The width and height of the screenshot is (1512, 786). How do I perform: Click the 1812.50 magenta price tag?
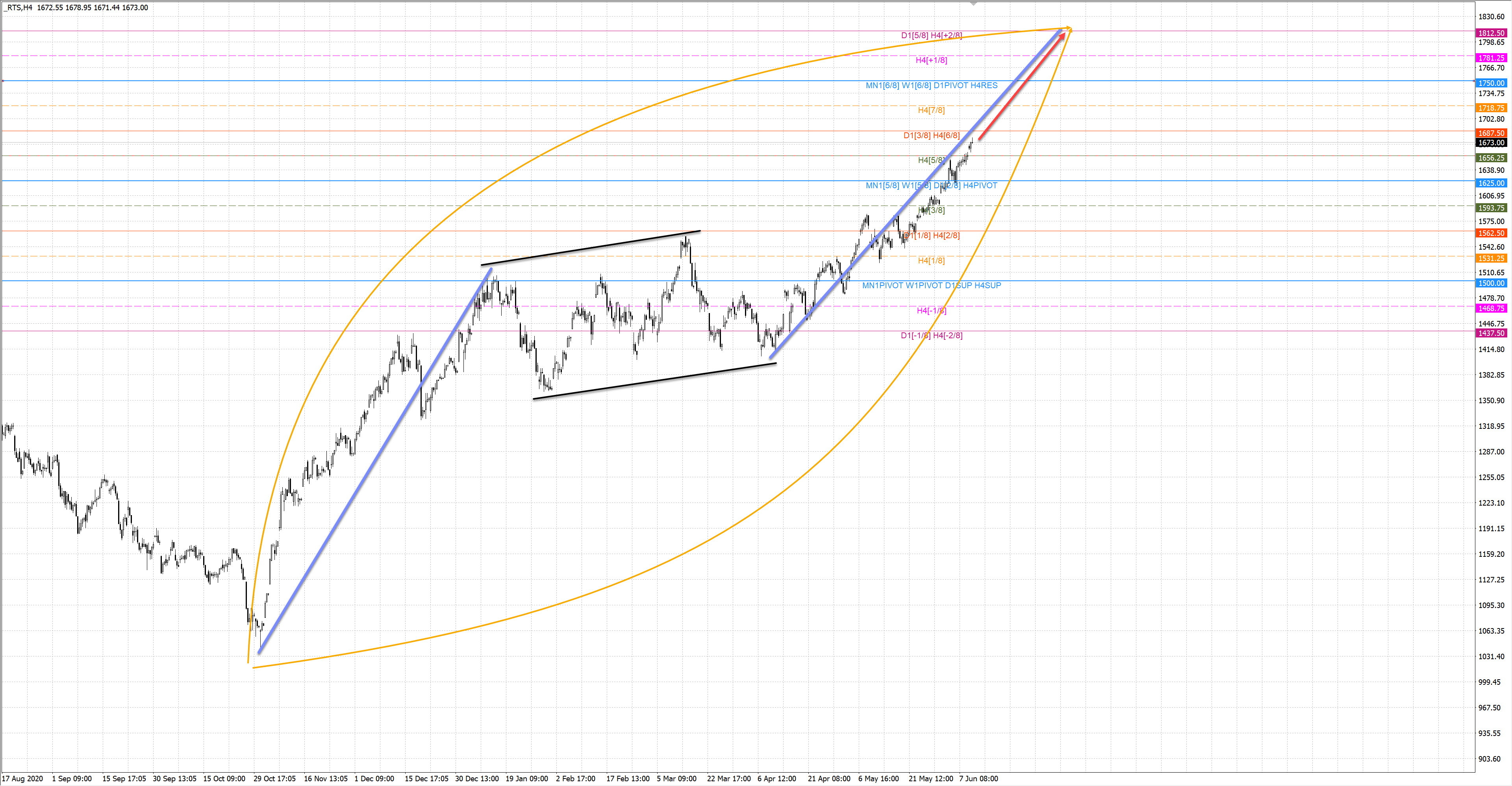pyautogui.click(x=1491, y=33)
